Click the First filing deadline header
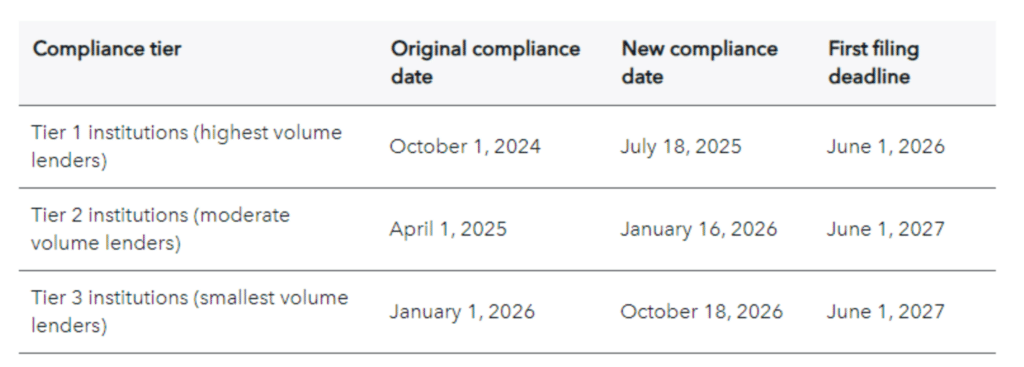Screen dimensions: 1024x367 coord(873,63)
